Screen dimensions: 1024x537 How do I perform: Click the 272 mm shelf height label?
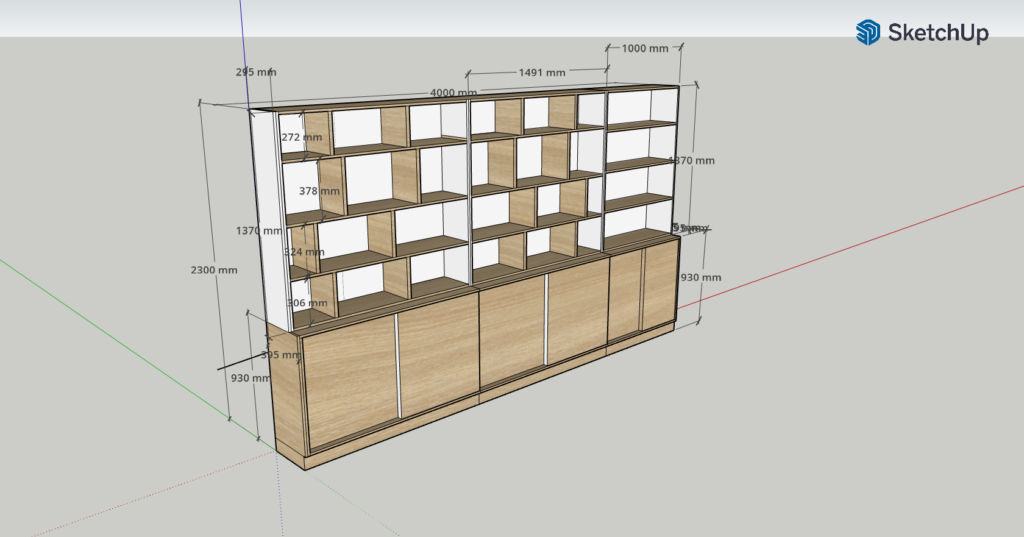301,137
